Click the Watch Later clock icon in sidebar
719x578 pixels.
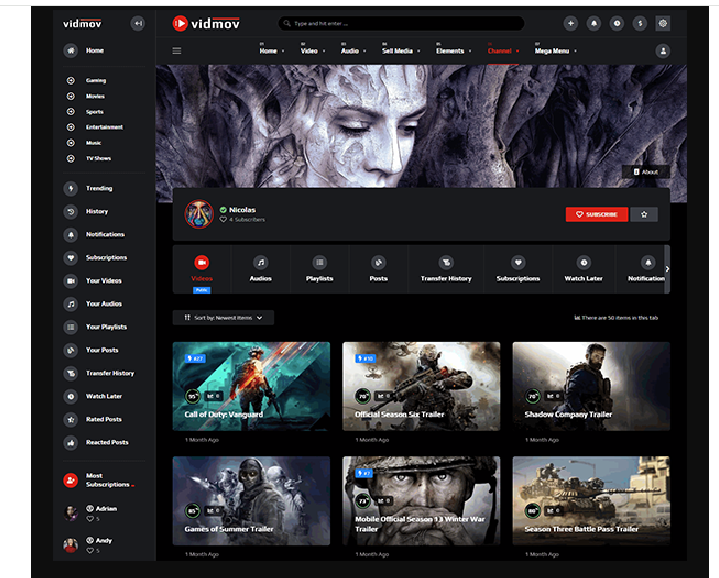(71, 396)
